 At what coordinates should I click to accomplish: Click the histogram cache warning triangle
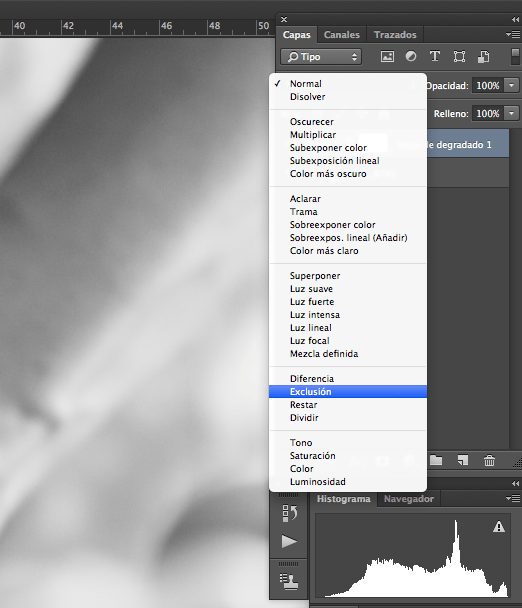[499, 527]
